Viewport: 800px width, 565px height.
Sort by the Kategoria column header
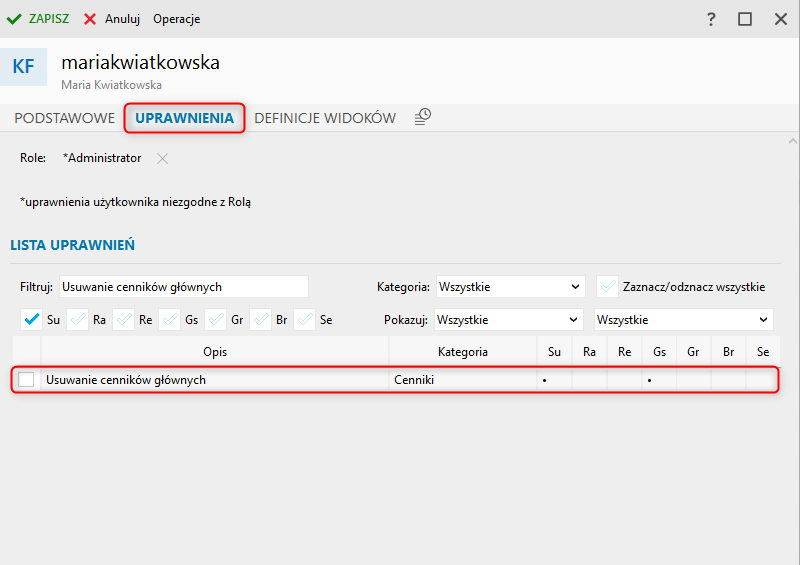[x=463, y=352]
